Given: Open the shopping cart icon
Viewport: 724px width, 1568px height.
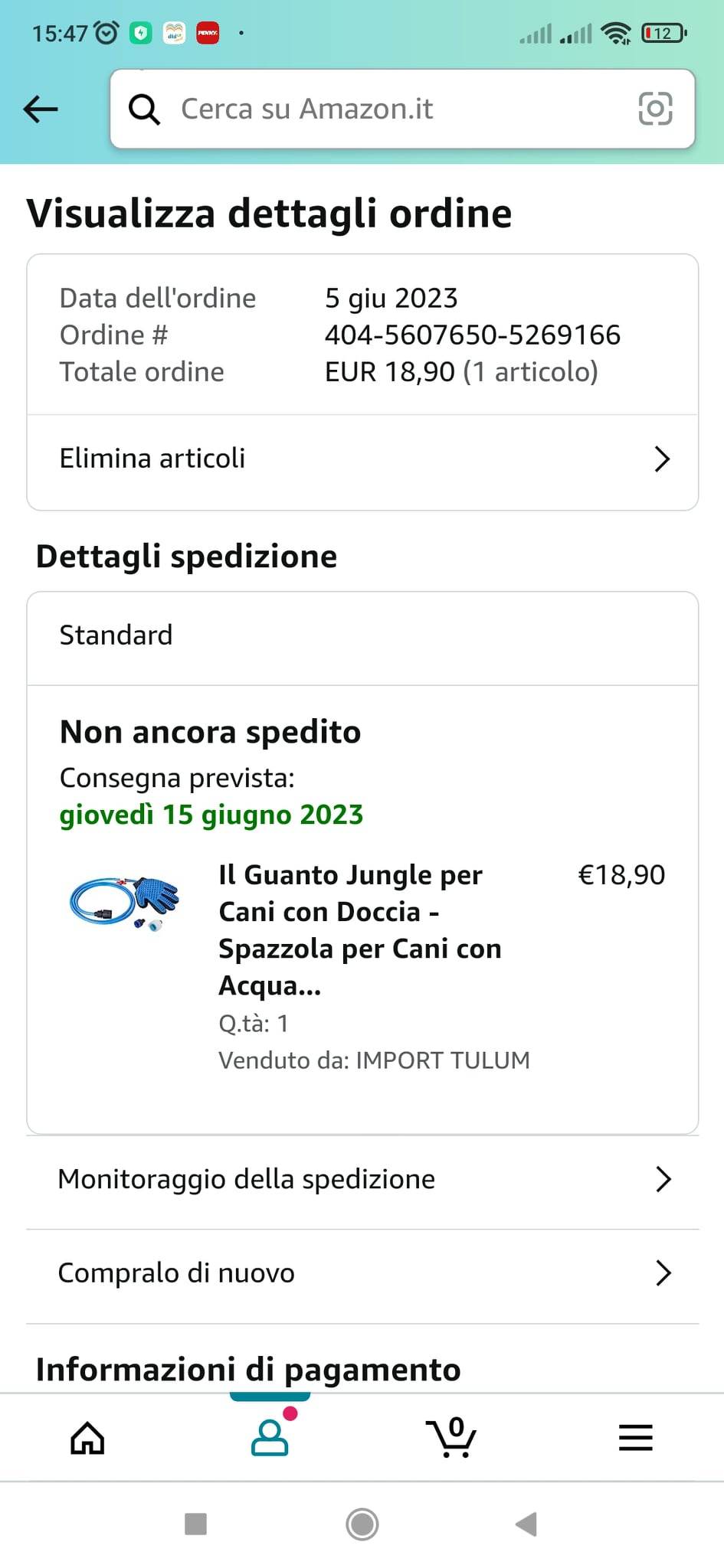Looking at the screenshot, I should click(x=451, y=1436).
